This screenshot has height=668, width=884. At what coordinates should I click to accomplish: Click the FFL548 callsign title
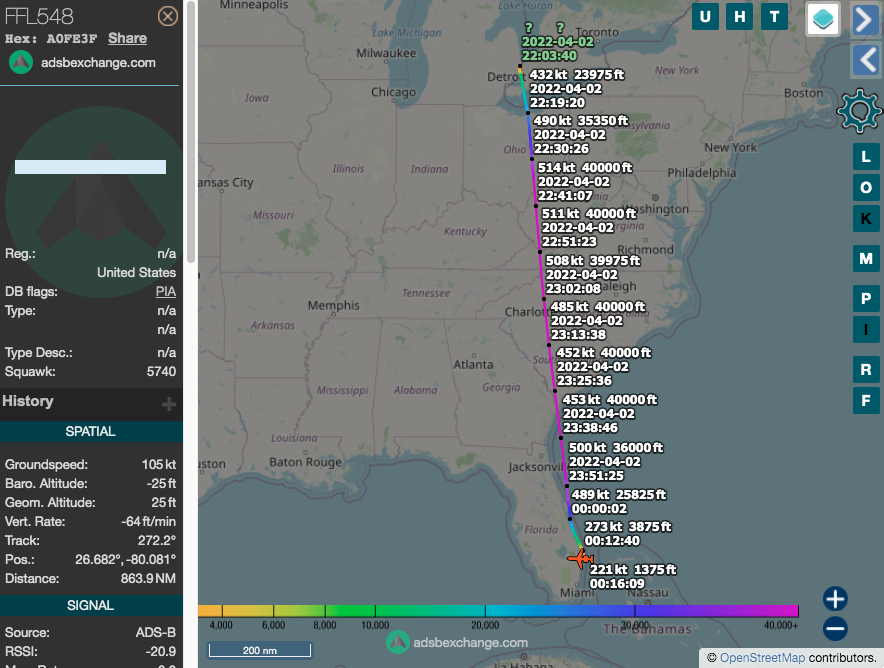tap(39, 16)
